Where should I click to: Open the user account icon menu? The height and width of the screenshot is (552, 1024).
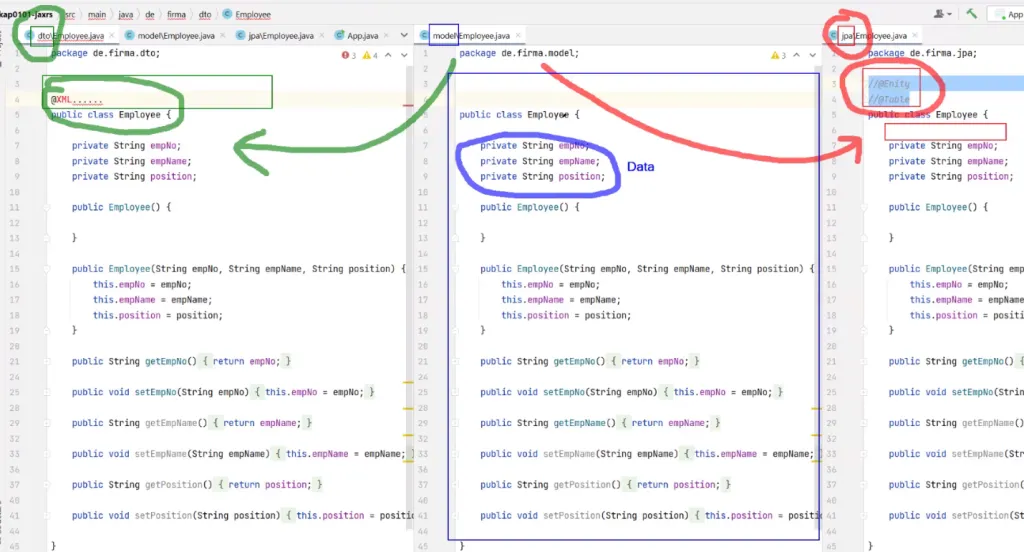pyautogui.click(x=942, y=14)
